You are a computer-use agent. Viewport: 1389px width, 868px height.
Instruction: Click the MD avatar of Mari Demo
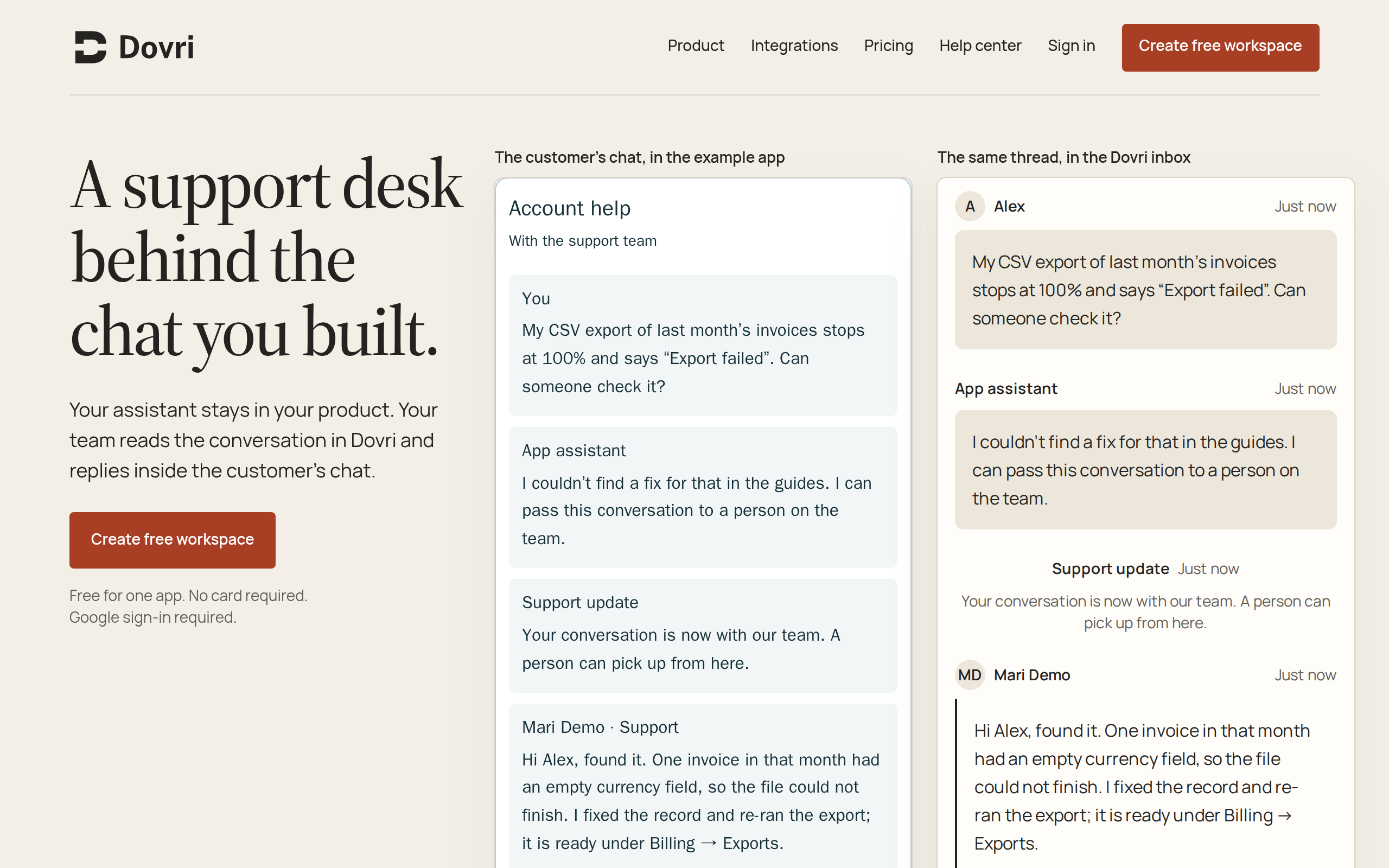pos(970,675)
